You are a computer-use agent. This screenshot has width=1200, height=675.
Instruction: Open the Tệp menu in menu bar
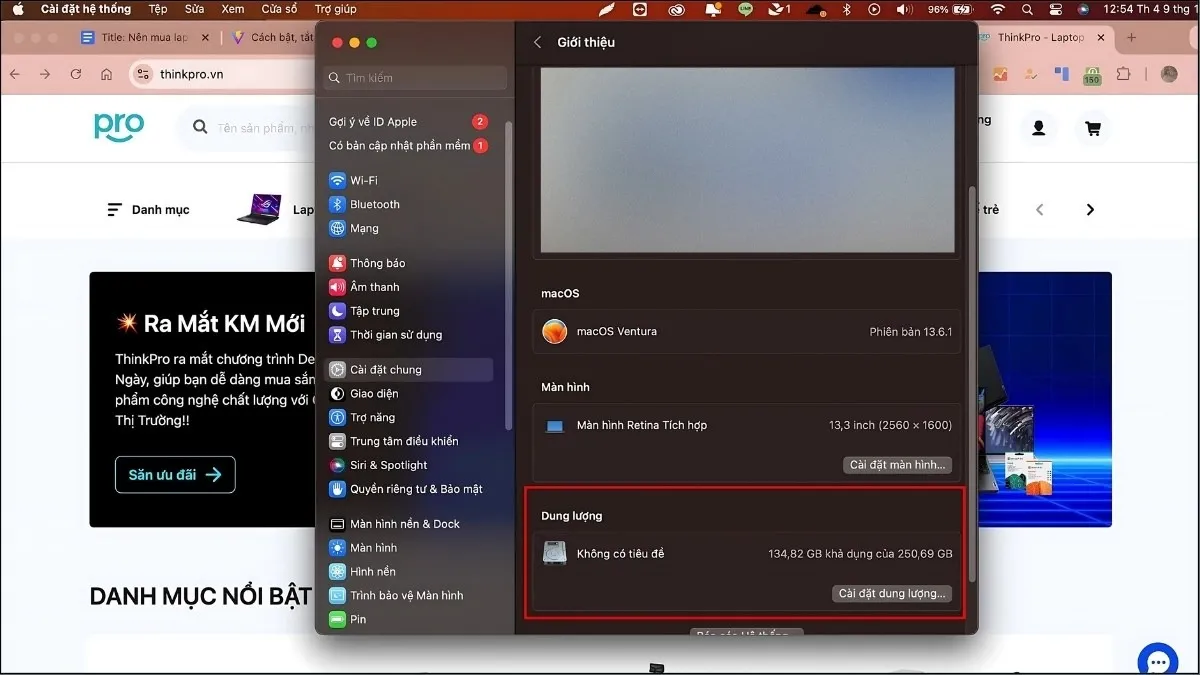tap(158, 9)
